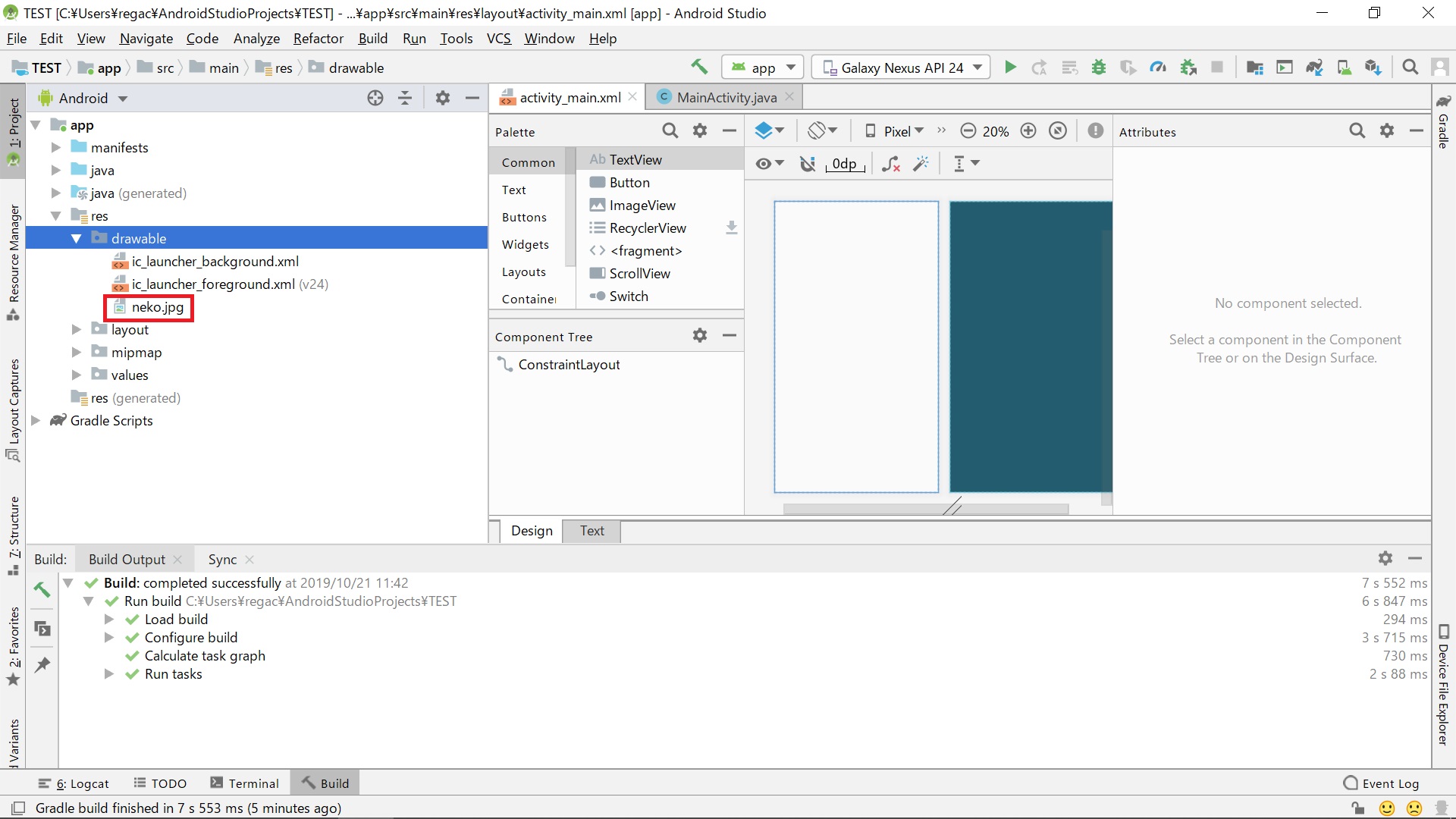Screen dimensions: 1456x819
Task: Open the SDK Manager icon
Action: 1373,67
